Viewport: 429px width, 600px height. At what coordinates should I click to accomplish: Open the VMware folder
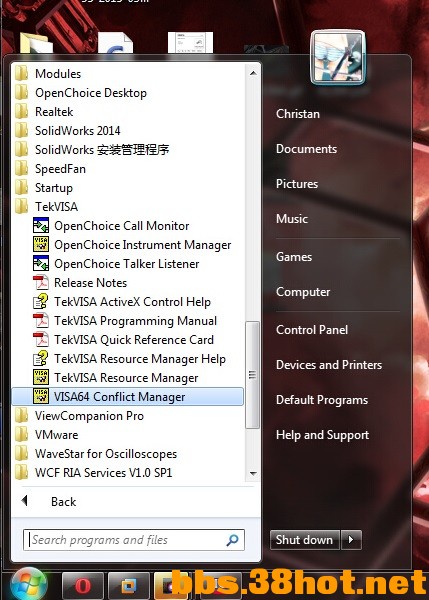128,435
